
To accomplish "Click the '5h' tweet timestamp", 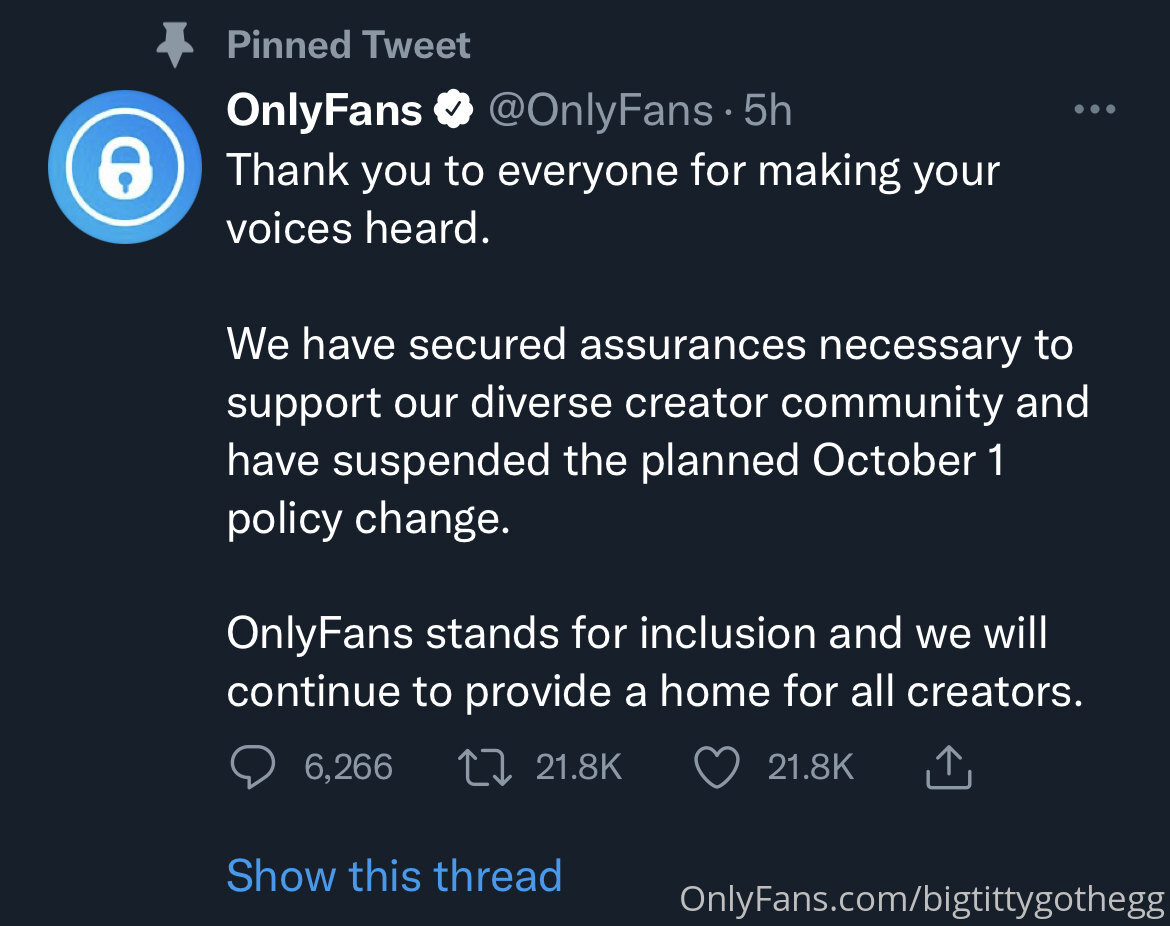I will click(768, 110).
